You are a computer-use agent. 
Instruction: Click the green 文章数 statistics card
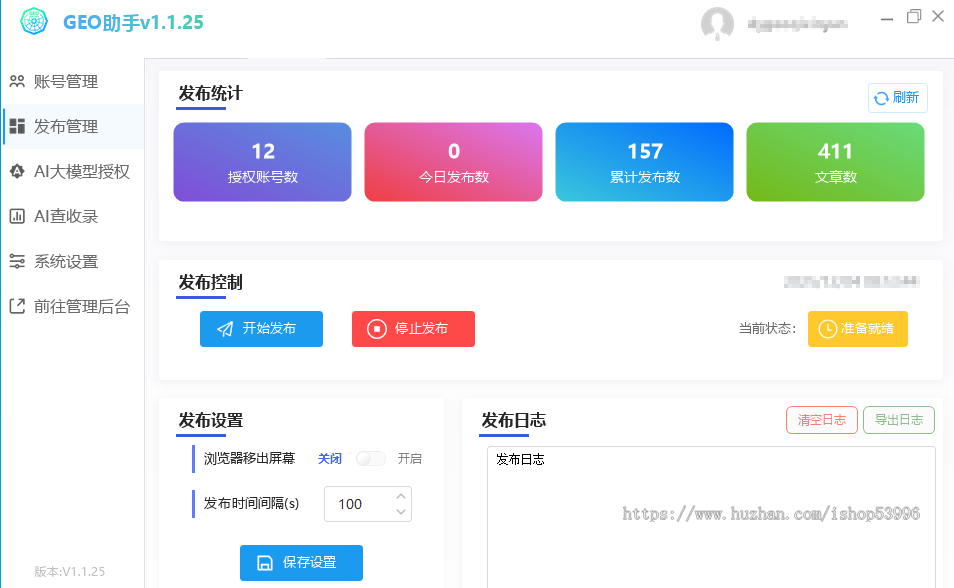coord(835,162)
